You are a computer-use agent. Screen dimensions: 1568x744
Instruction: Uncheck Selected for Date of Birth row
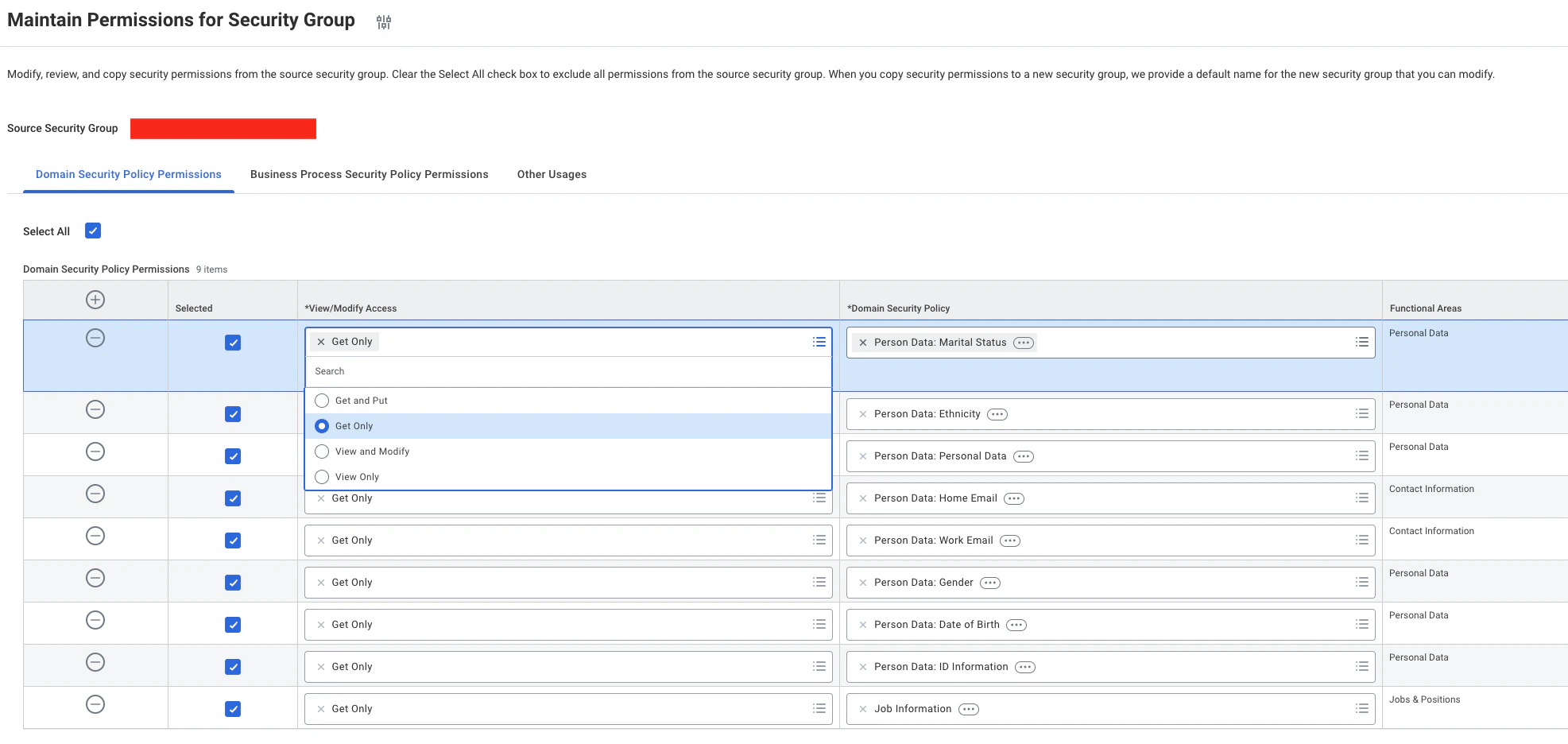pyautogui.click(x=233, y=625)
